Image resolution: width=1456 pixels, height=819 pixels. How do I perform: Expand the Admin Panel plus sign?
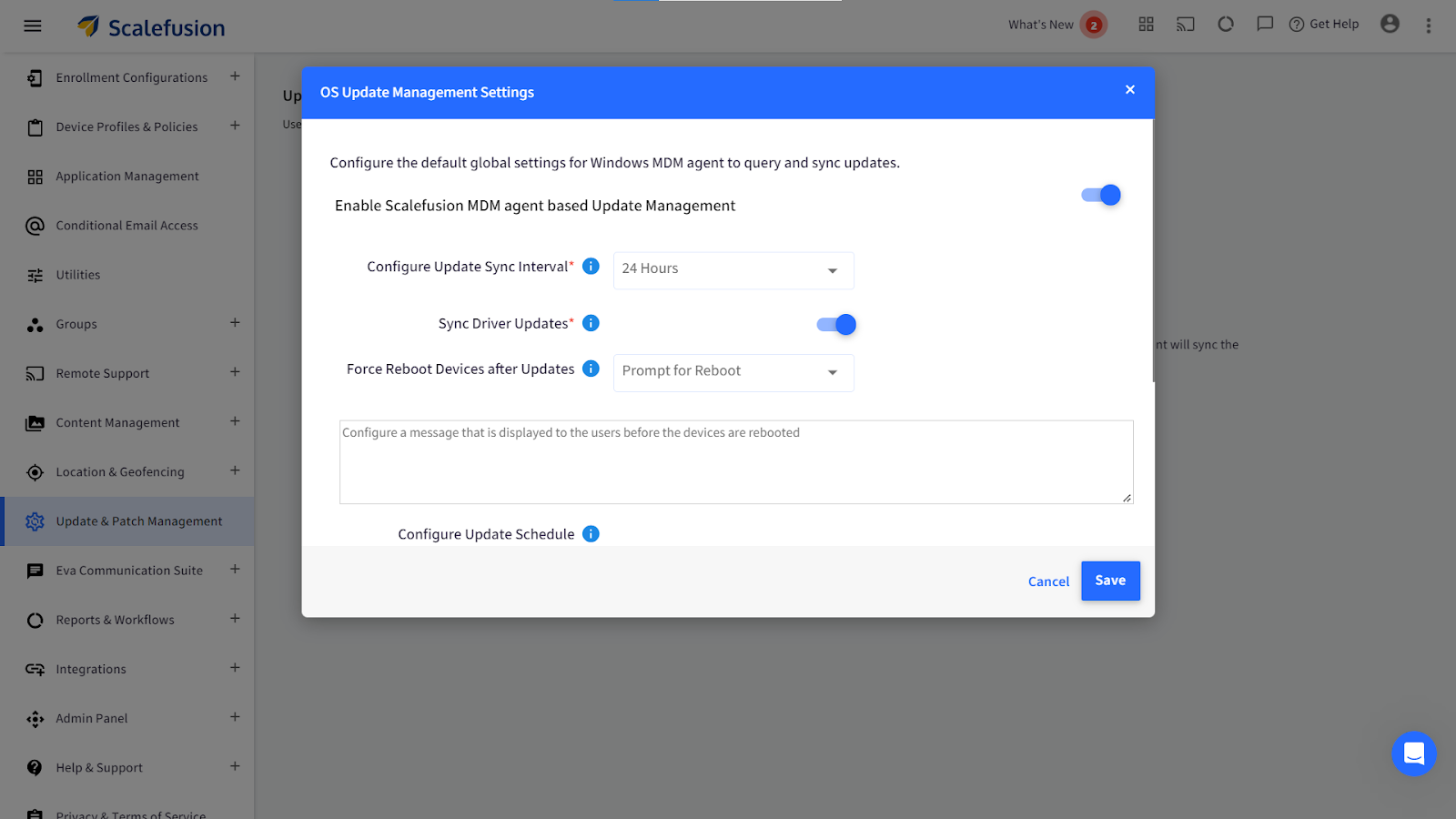[235, 717]
